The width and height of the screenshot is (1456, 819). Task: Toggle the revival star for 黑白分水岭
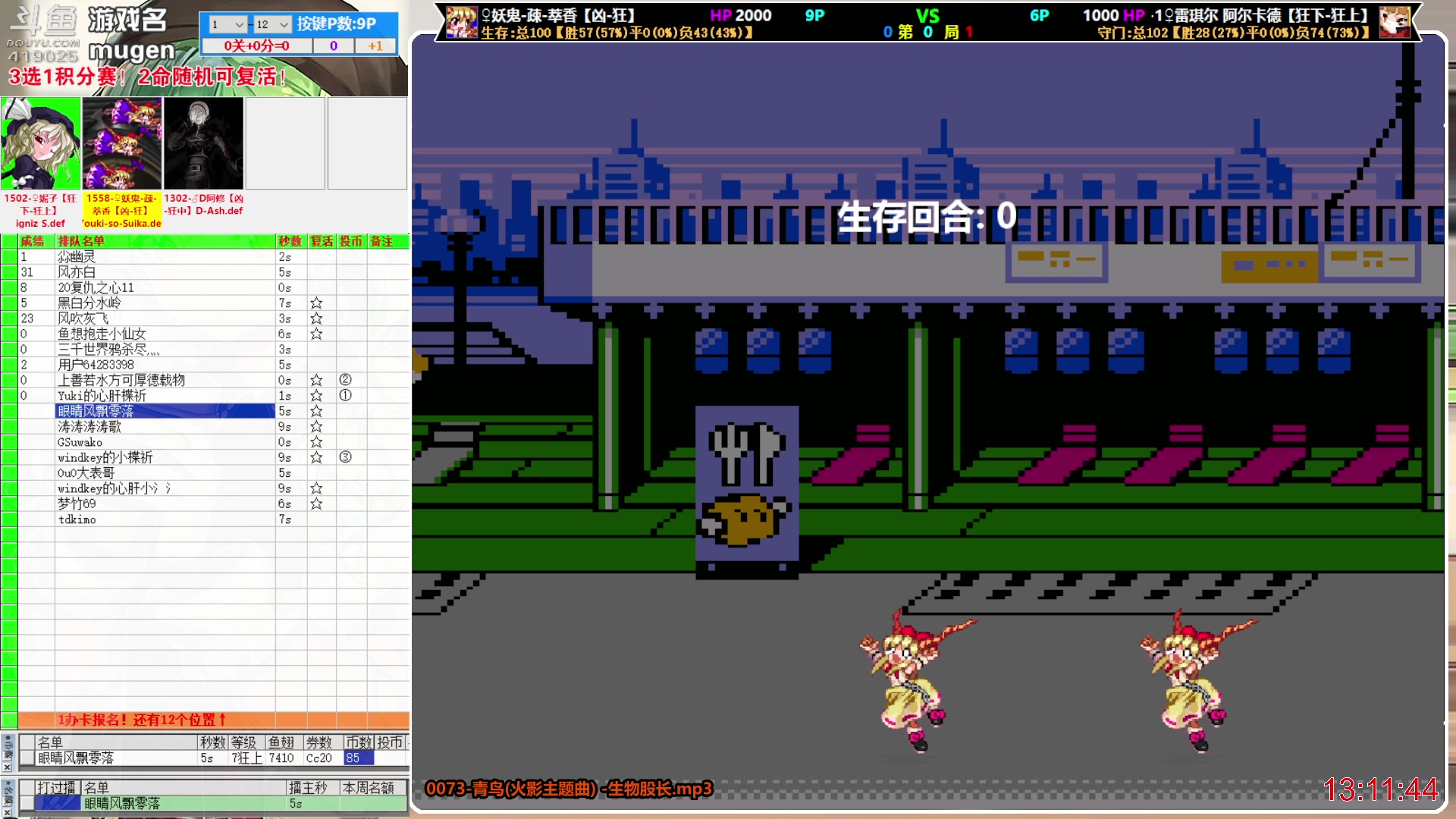316,303
